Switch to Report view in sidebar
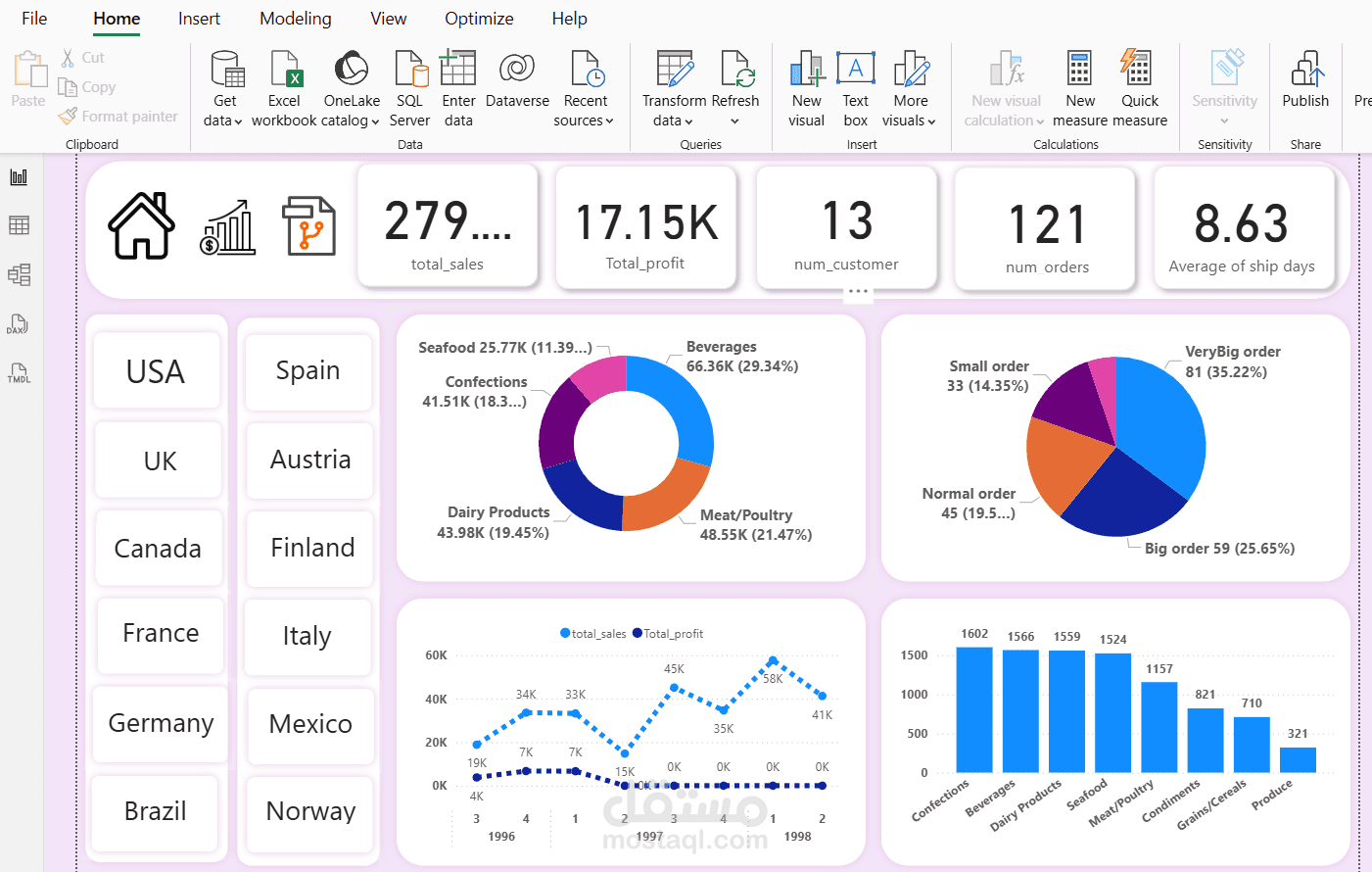 click(x=19, y=177)
